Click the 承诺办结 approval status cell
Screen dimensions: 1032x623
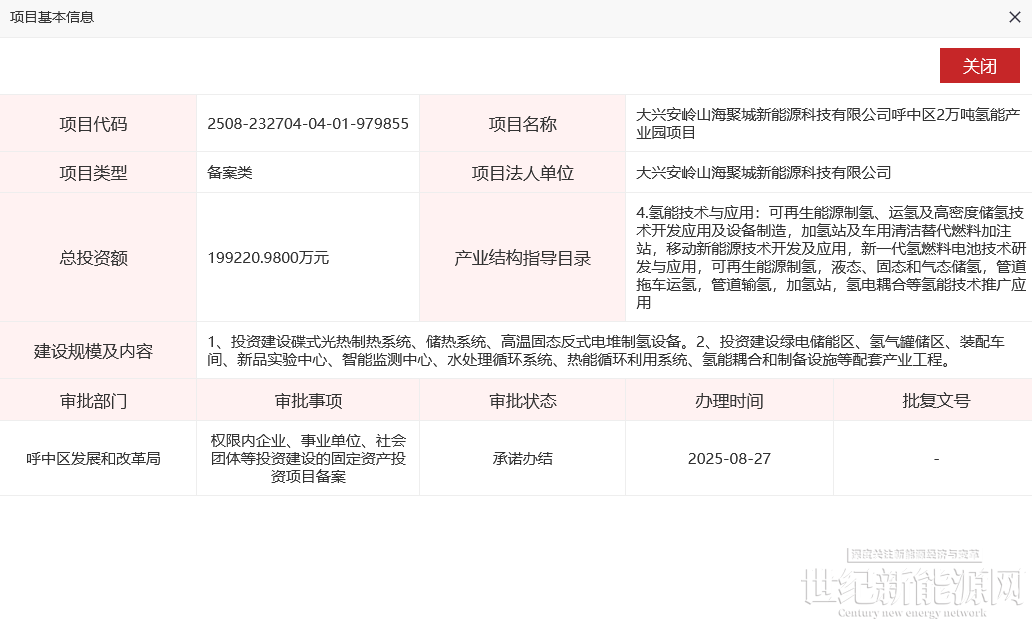pyautogui.click(x=522, y=459)
